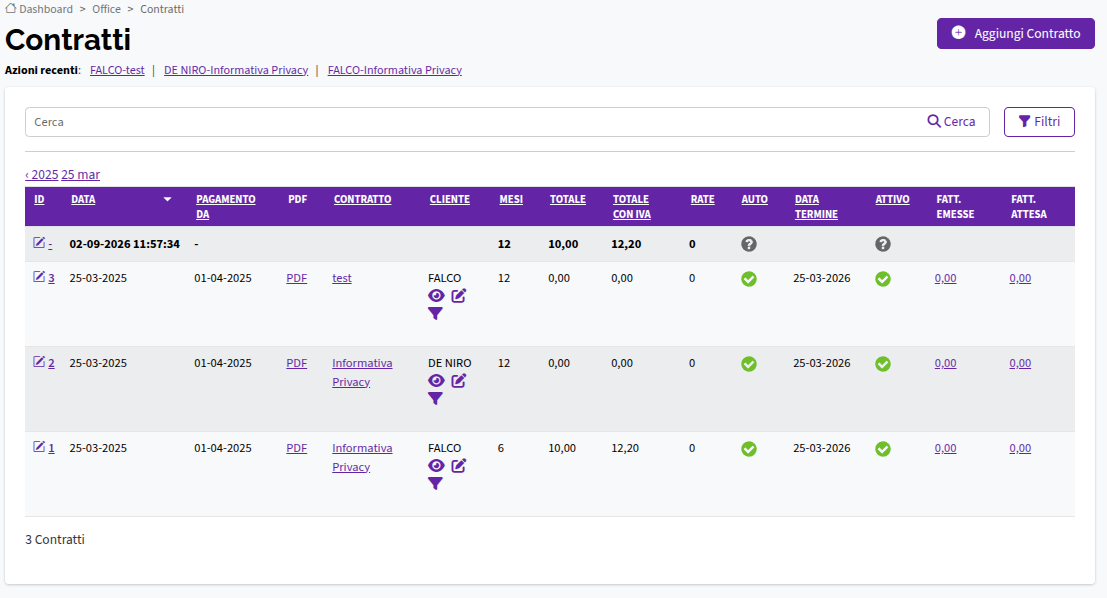Screen dimensions: 1107x598
Task: Click the edit icon in the 02-09-2026 row
Action: (x=39, y=243)
